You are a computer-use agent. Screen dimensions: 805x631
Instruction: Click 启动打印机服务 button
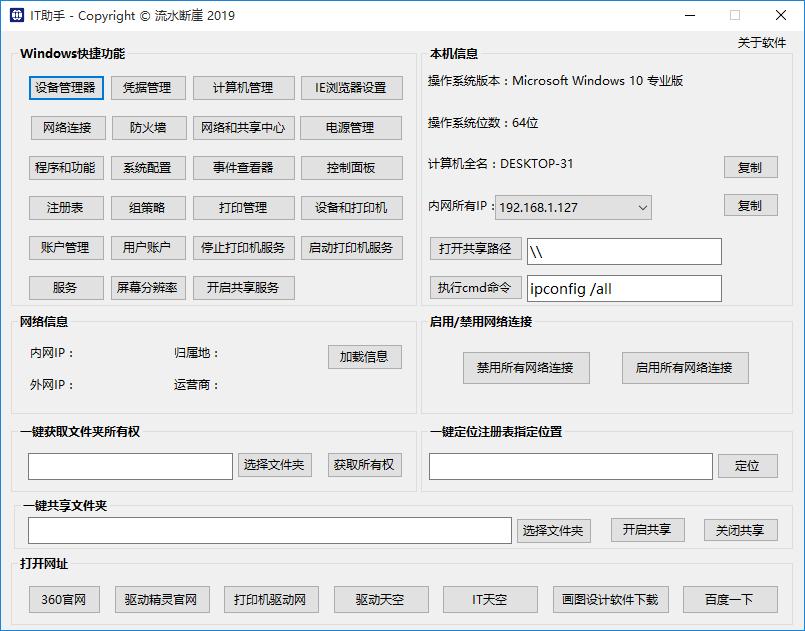(351, 248)
